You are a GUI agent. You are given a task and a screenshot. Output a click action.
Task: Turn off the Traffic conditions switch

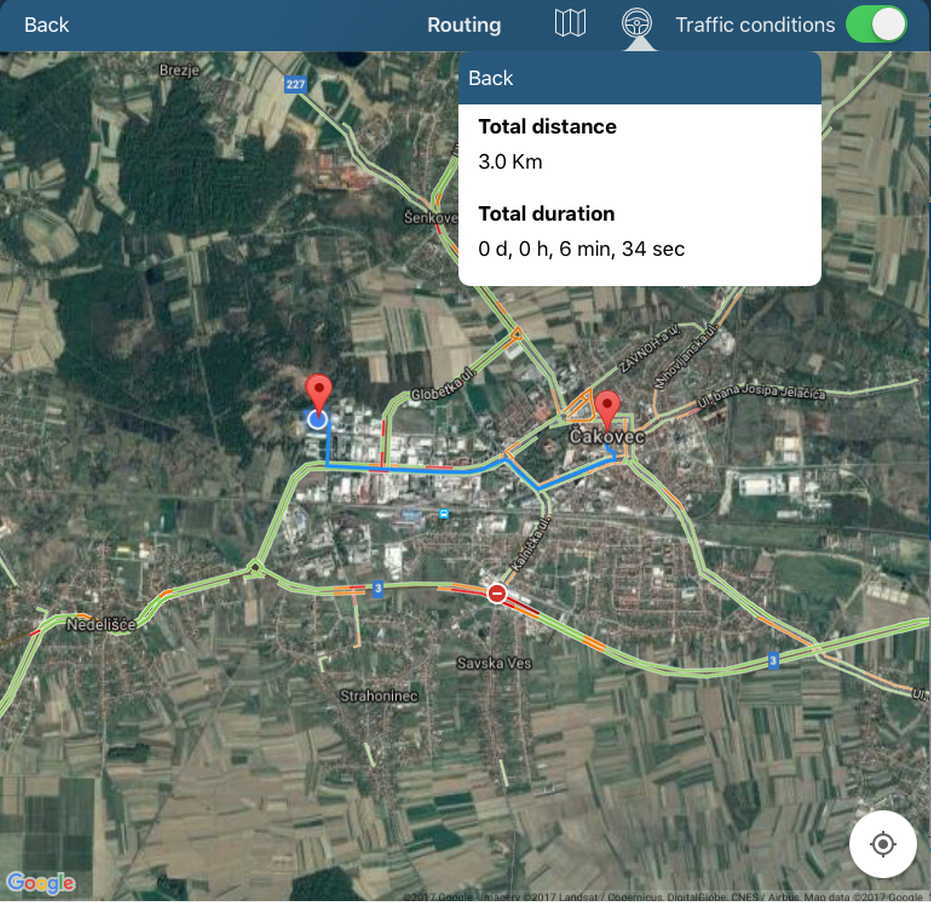876,25
